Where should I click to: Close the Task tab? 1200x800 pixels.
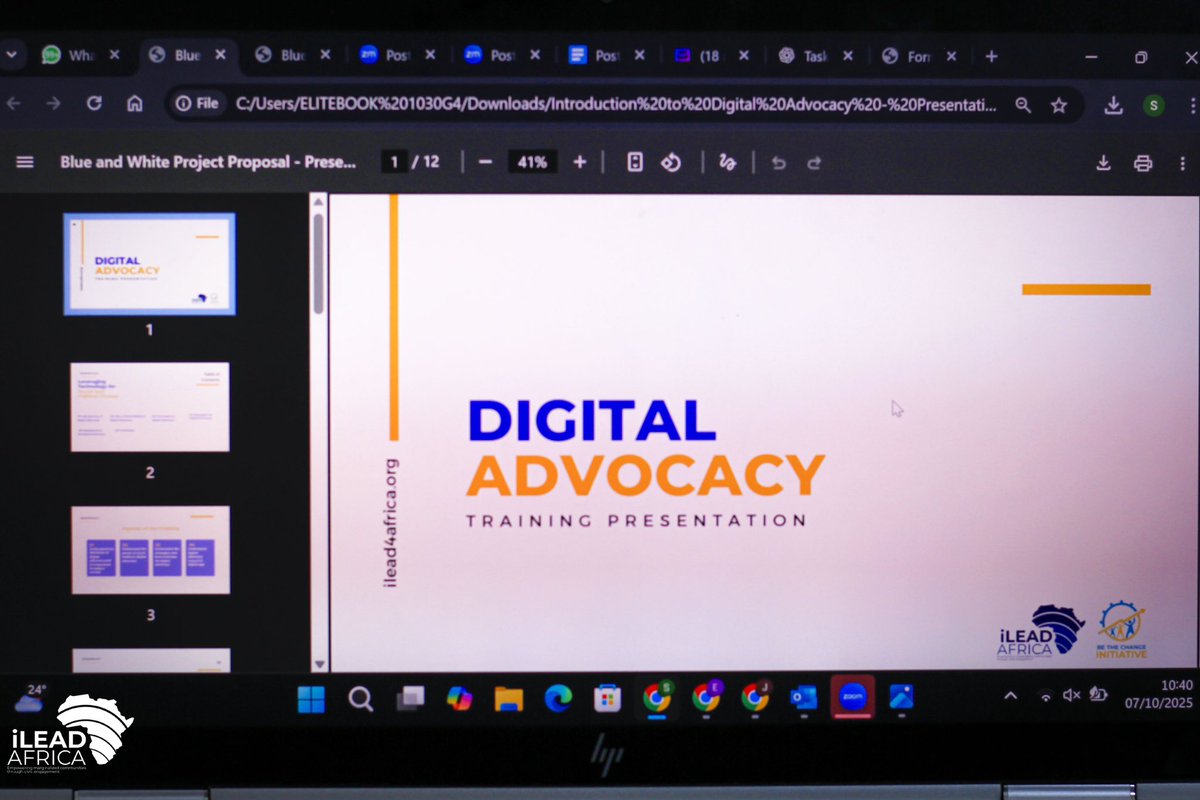[x=848, y=56]
